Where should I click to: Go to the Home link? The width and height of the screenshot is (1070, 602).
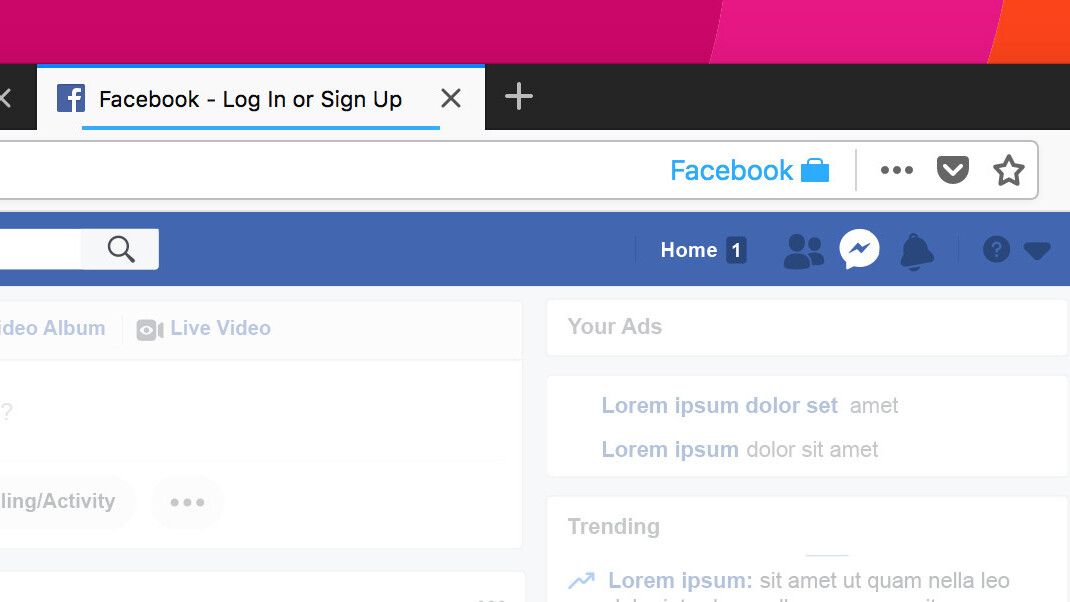[x=689, y=250]
